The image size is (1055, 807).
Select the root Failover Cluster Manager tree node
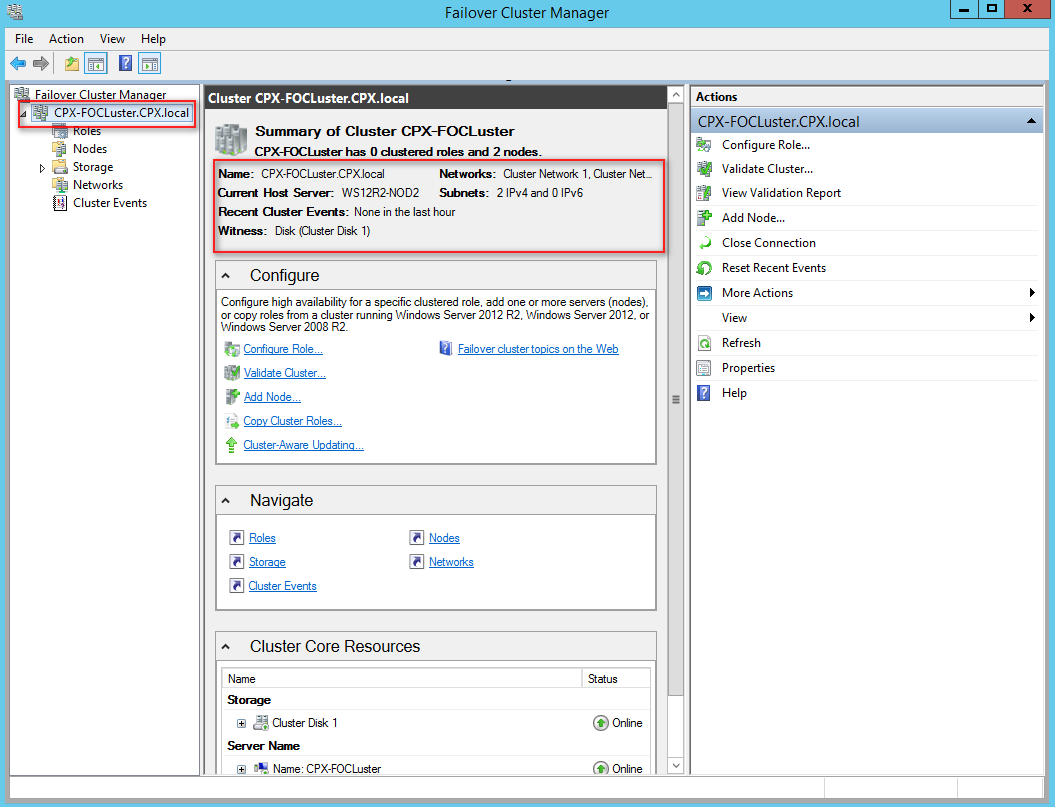pyautogui.click(x=100, y=95)
